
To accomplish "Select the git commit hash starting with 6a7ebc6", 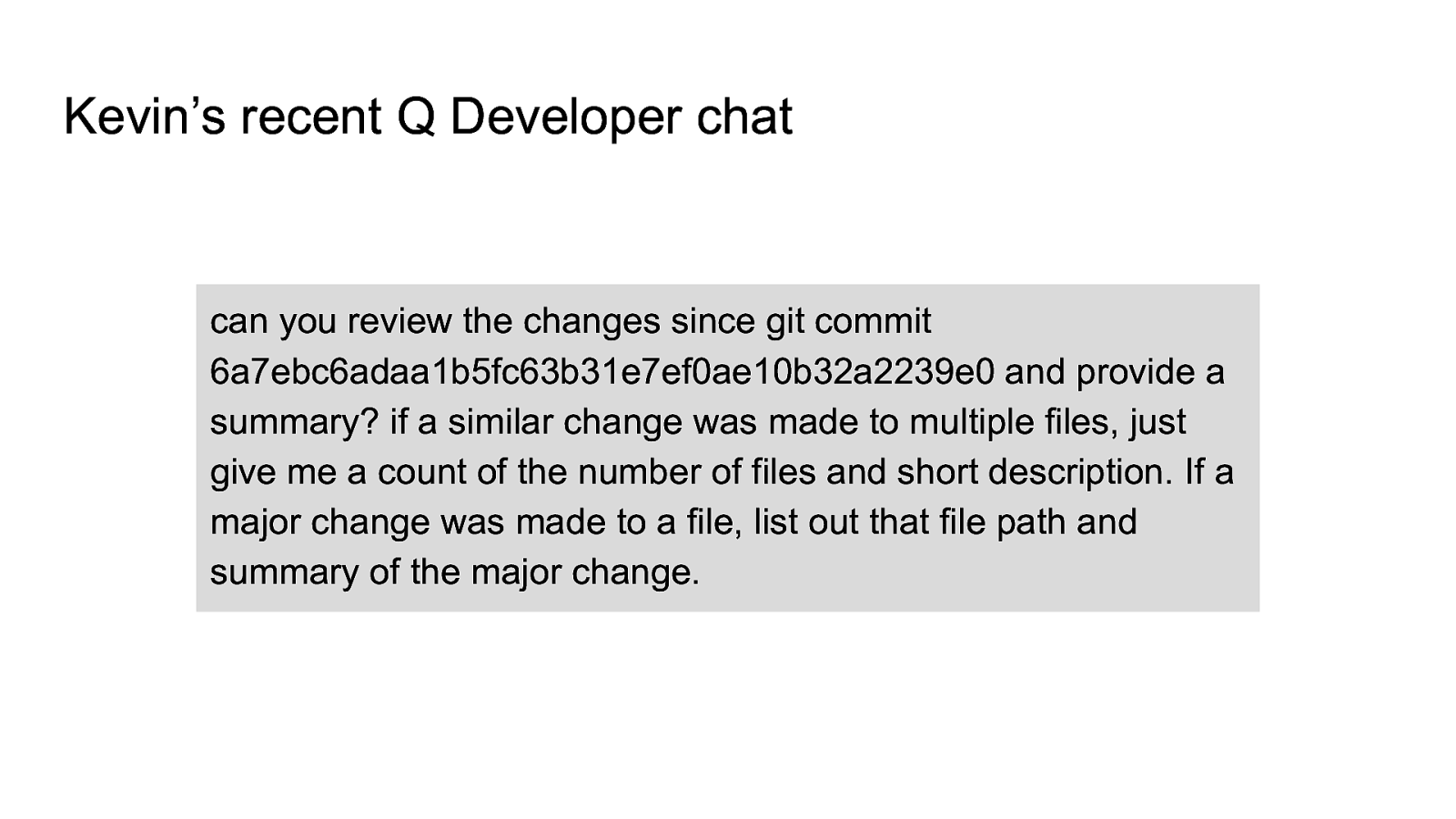I will [602, 371].
